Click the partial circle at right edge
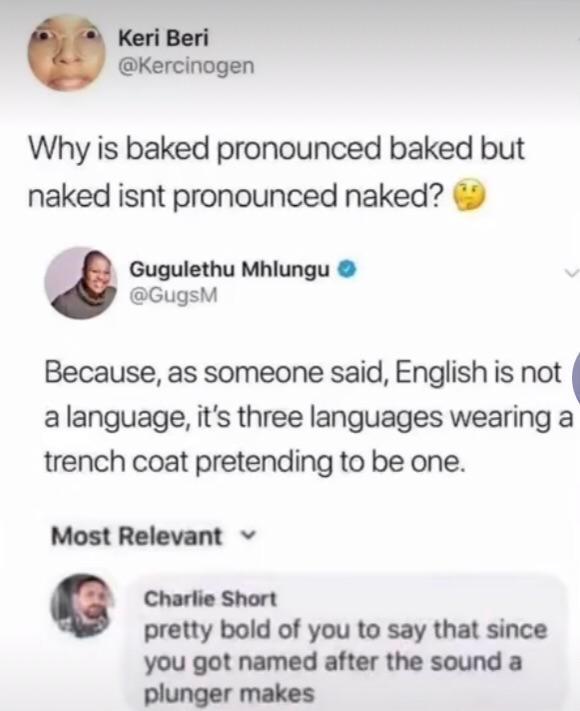 click(577, 379)
